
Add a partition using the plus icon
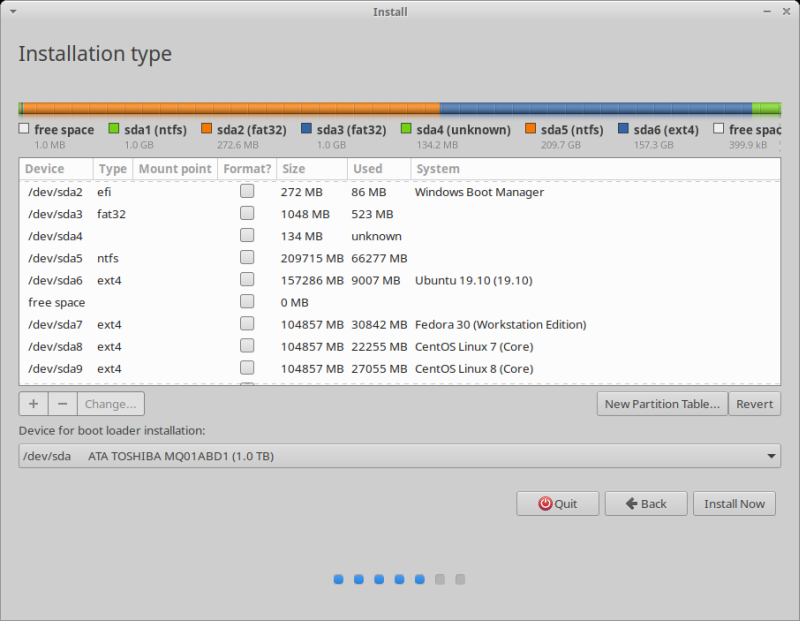32,403
